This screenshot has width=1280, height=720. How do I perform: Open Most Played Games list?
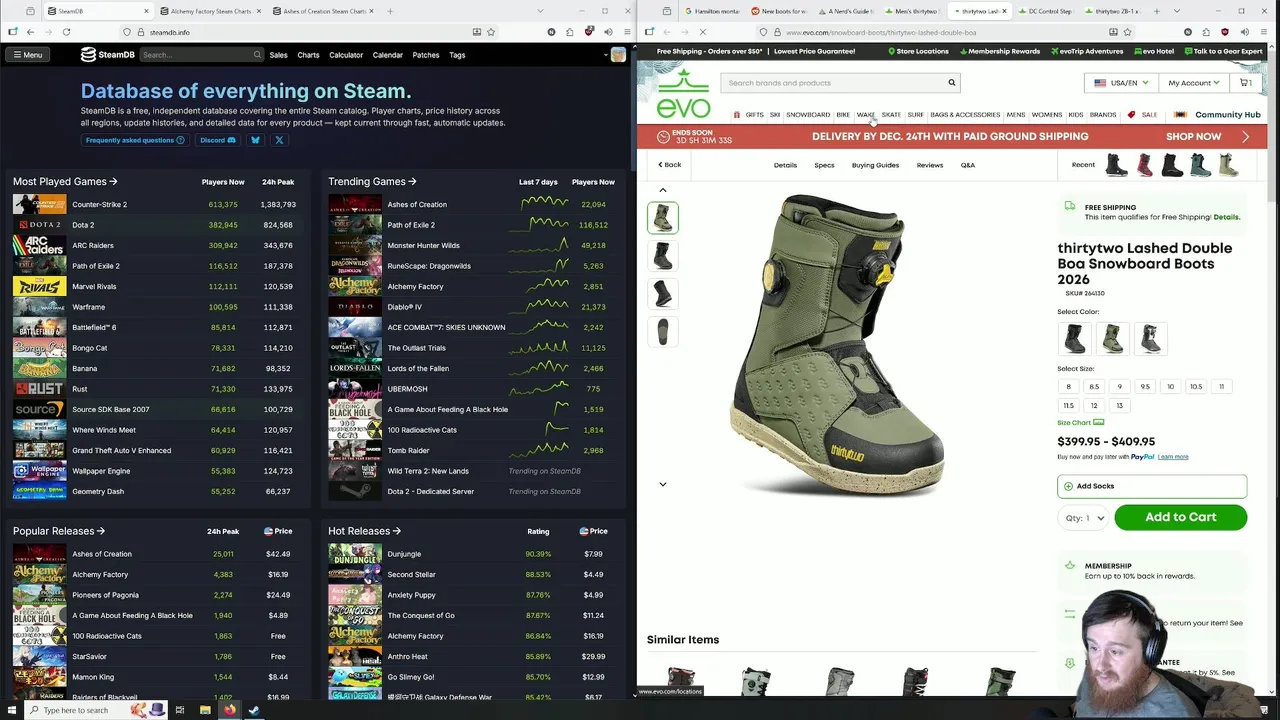coord(65,182)
